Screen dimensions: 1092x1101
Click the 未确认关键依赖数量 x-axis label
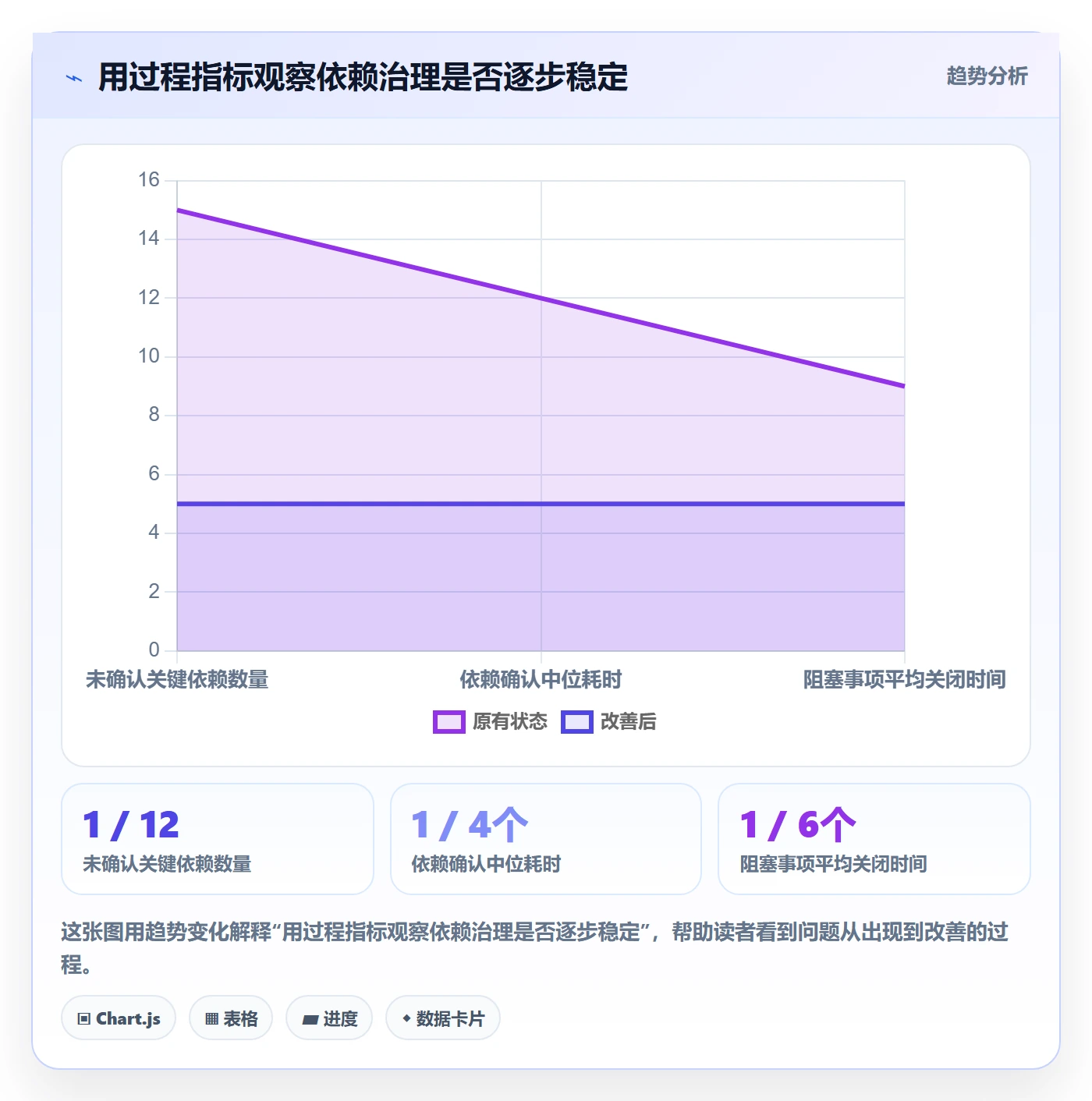click(x=177, y=679)
